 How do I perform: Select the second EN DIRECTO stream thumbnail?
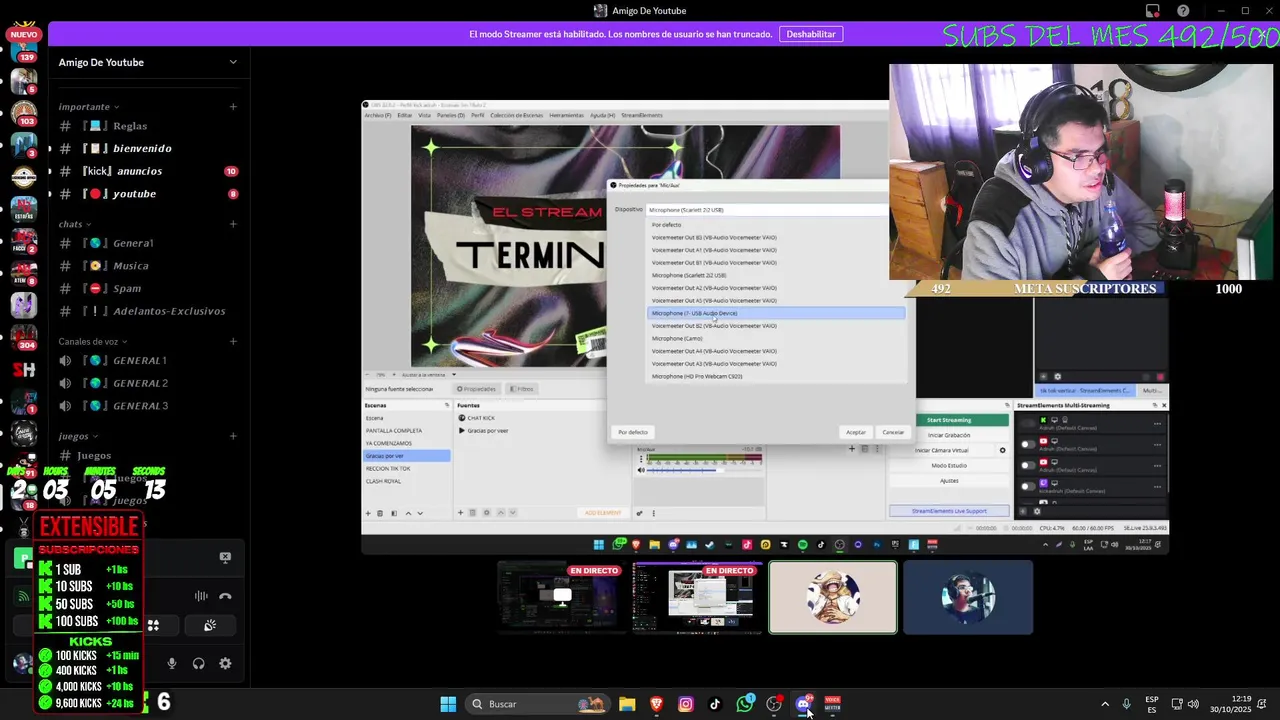(x=696, y=597)
